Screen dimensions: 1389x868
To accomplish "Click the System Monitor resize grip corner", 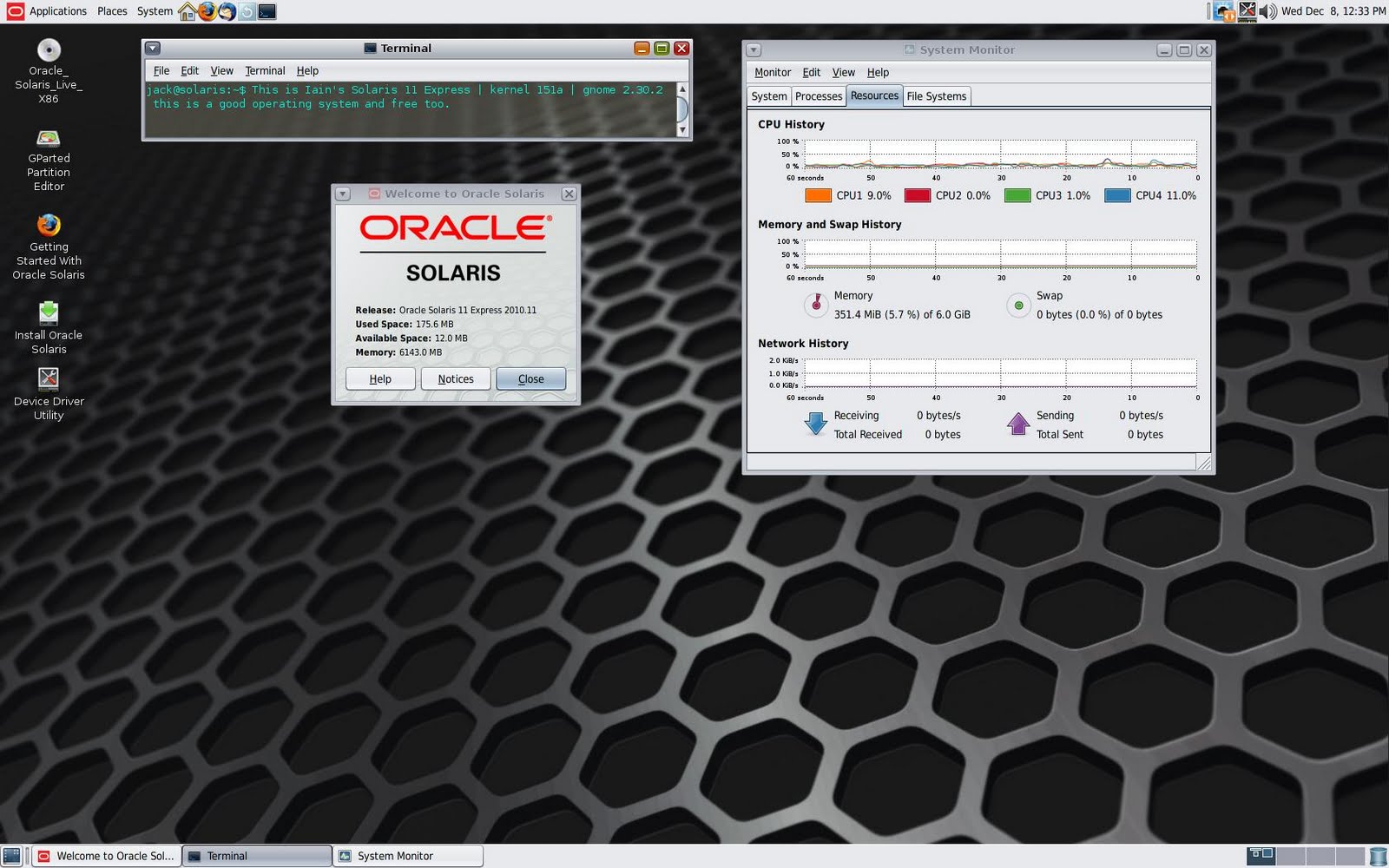I will 1204,464.
